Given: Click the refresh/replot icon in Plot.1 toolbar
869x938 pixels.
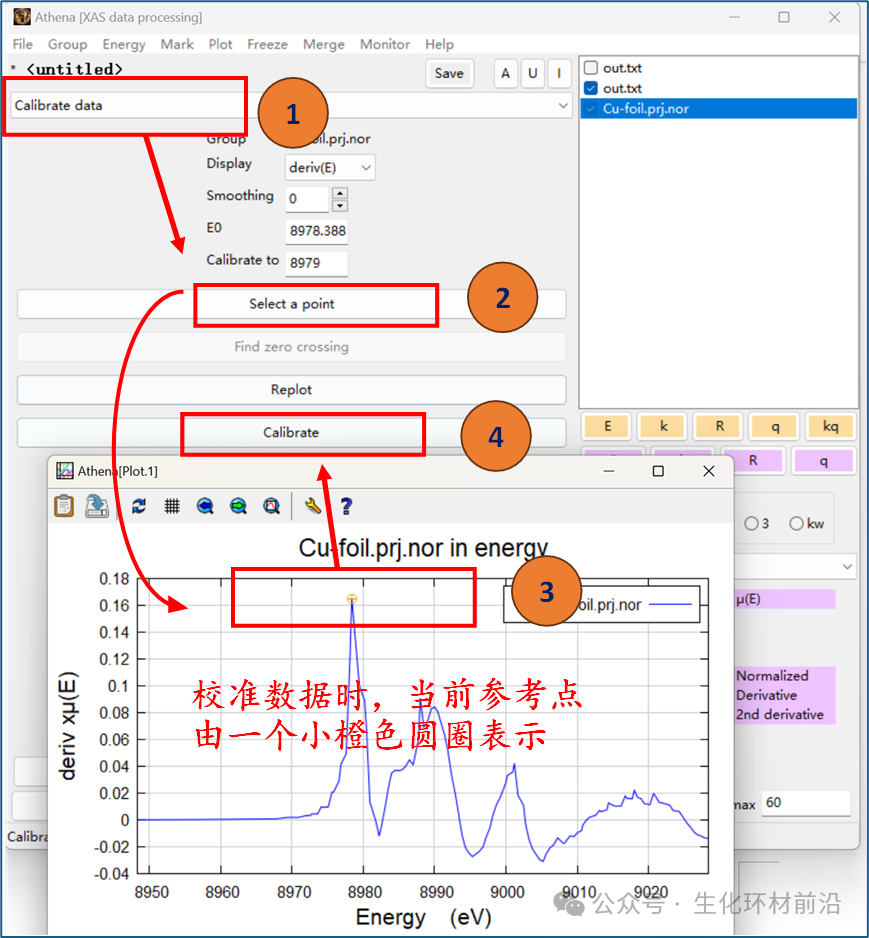Looking at the screenshot, I should tap(139, 506).
